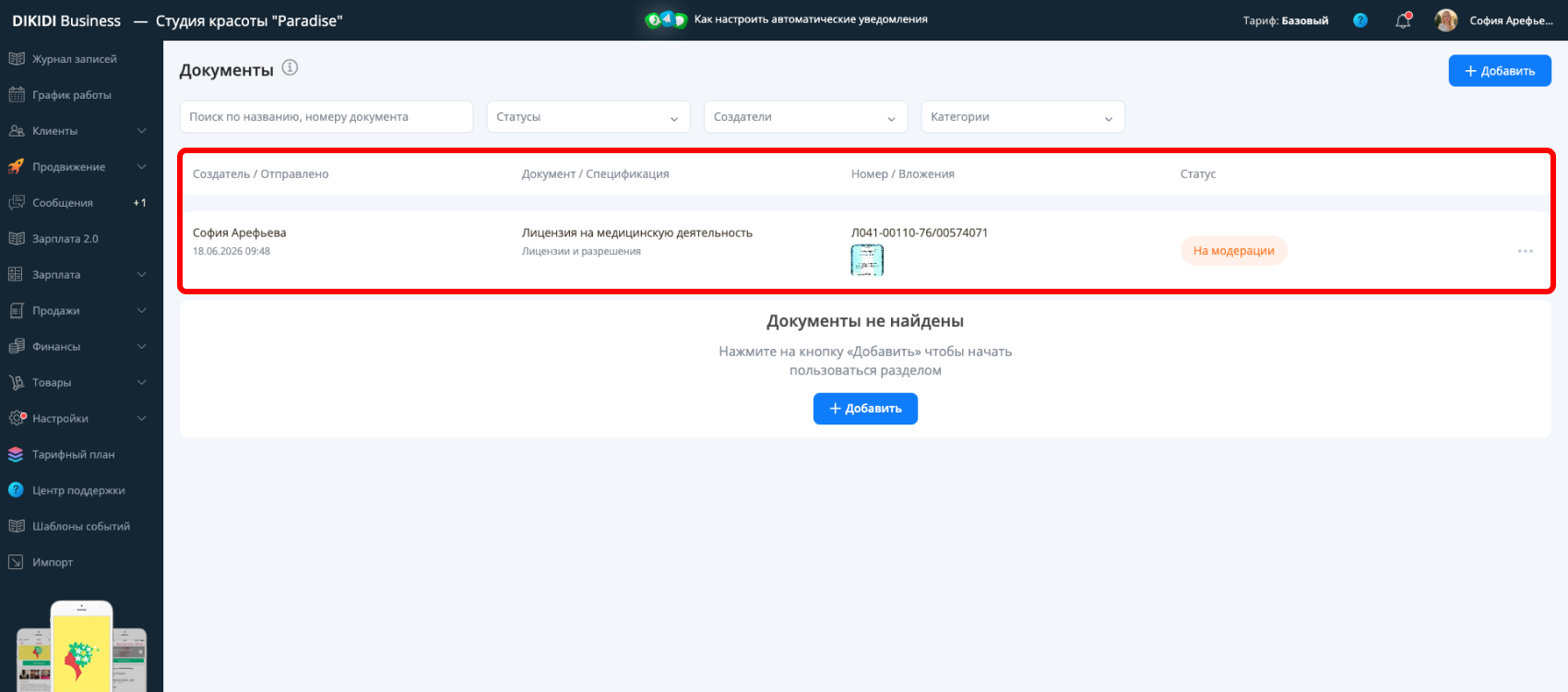This screenshot has width=1568, height=692.
Task: Select Импорт in the sidebar
Action: tap(53, 563)
